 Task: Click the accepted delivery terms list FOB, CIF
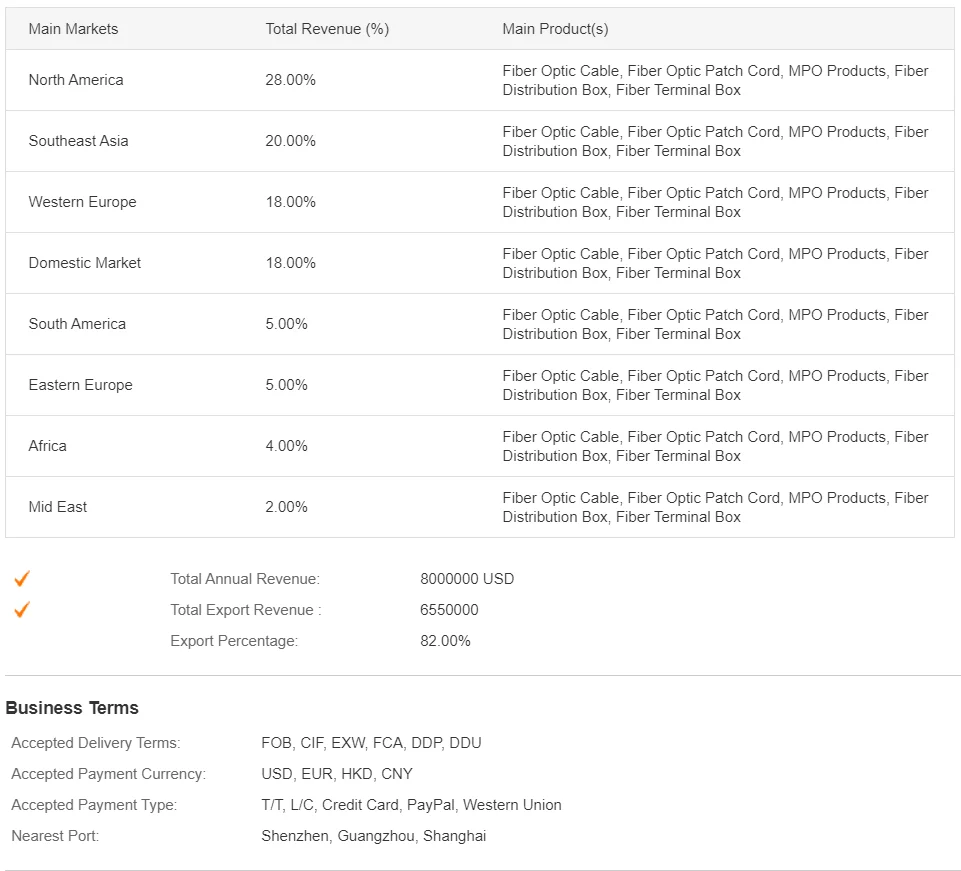[x=371, y=743]
